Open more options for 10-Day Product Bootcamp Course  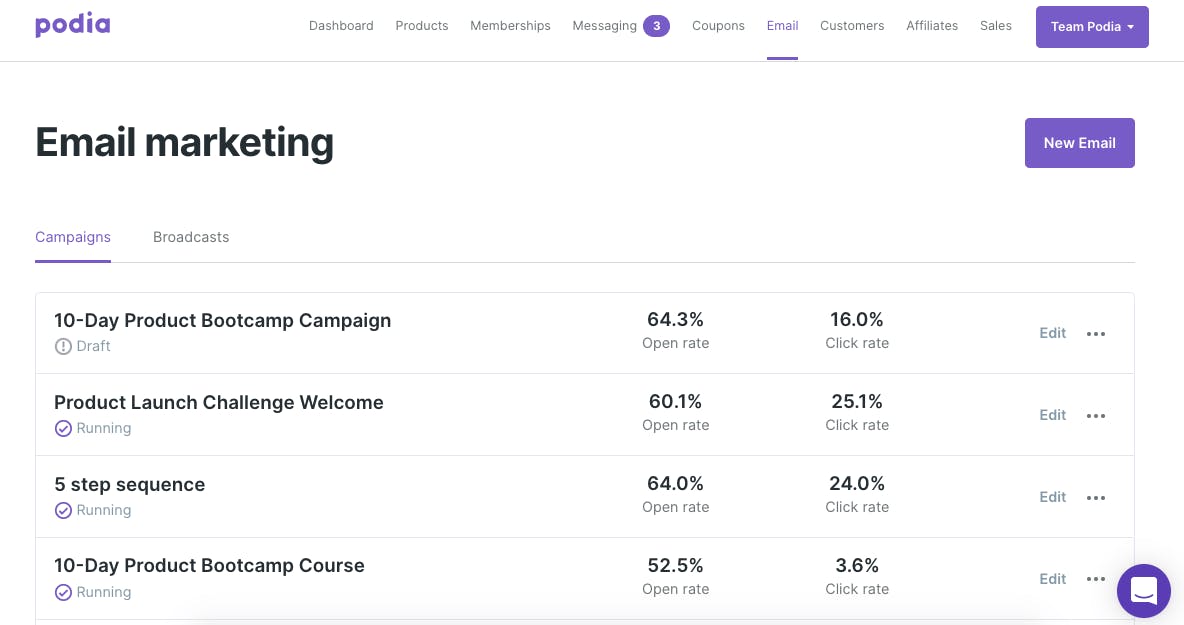point(1096,580)
